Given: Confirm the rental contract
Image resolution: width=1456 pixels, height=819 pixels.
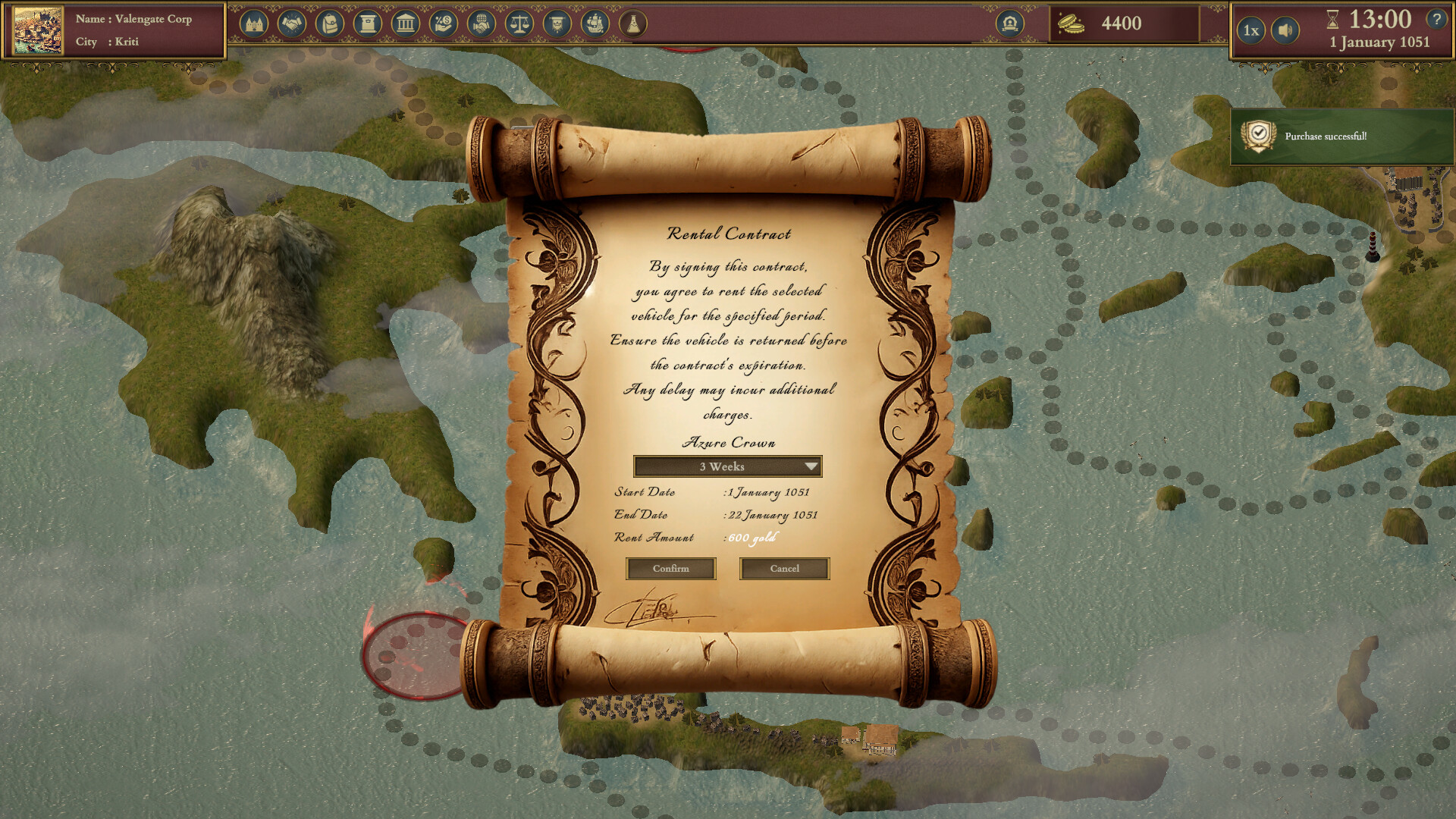Looking at the screenshot, I should click(670, 569).
